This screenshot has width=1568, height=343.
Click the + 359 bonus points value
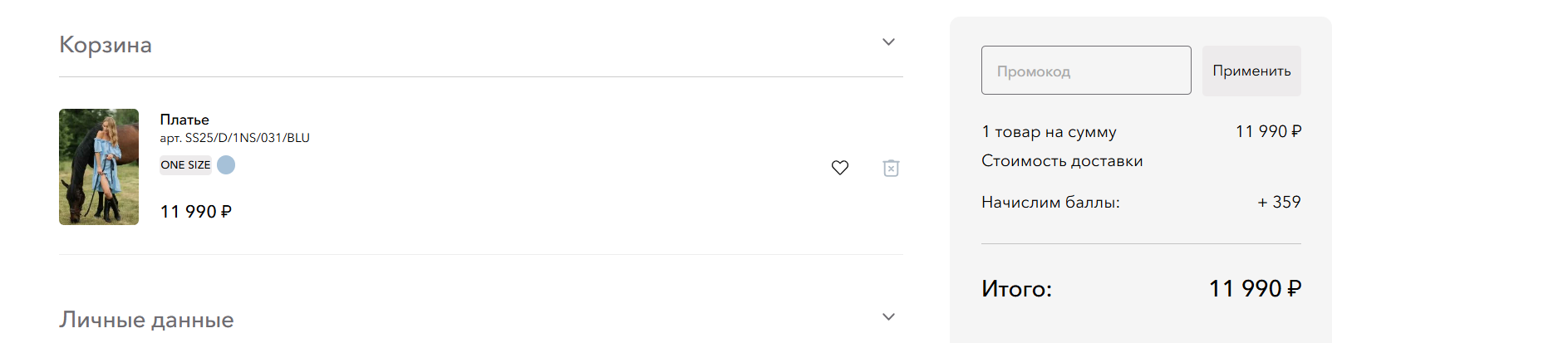(x=1279, y=202)
